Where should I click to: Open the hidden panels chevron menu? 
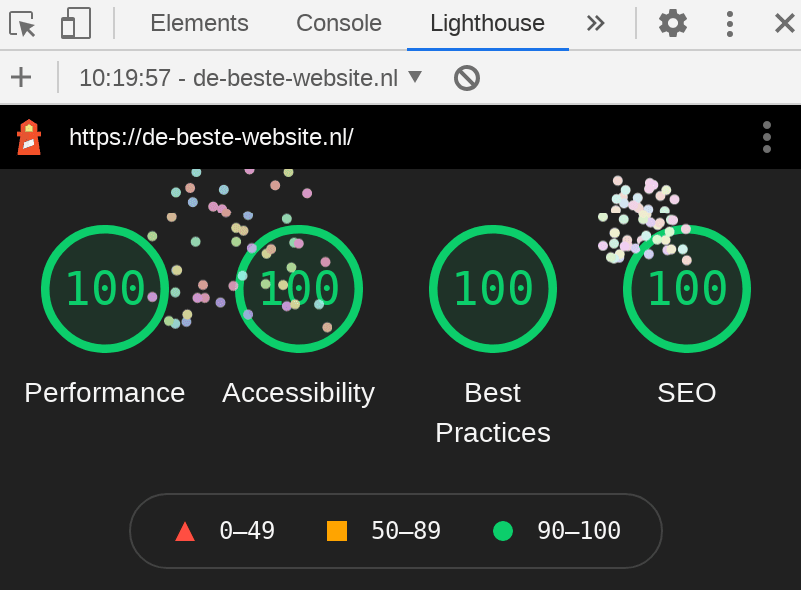tap(596, 23)
